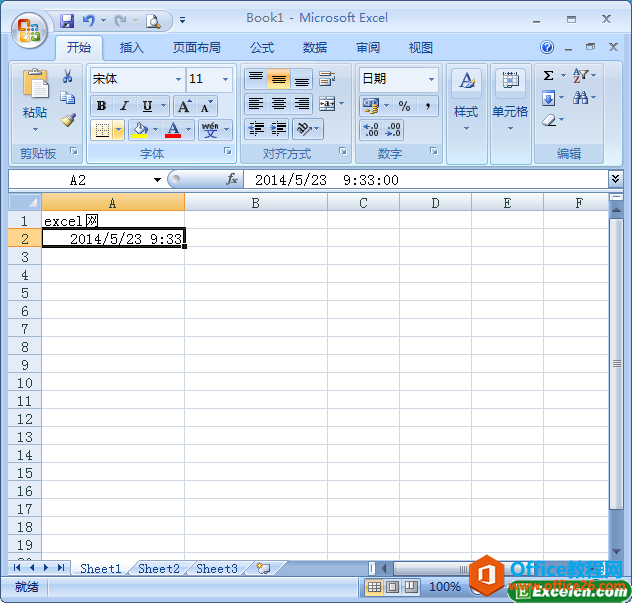Switch to the 审阅 ribbon tab
The width and height of the screenshot is (632, 603).
pyautogui.click(x=368, y=48)
